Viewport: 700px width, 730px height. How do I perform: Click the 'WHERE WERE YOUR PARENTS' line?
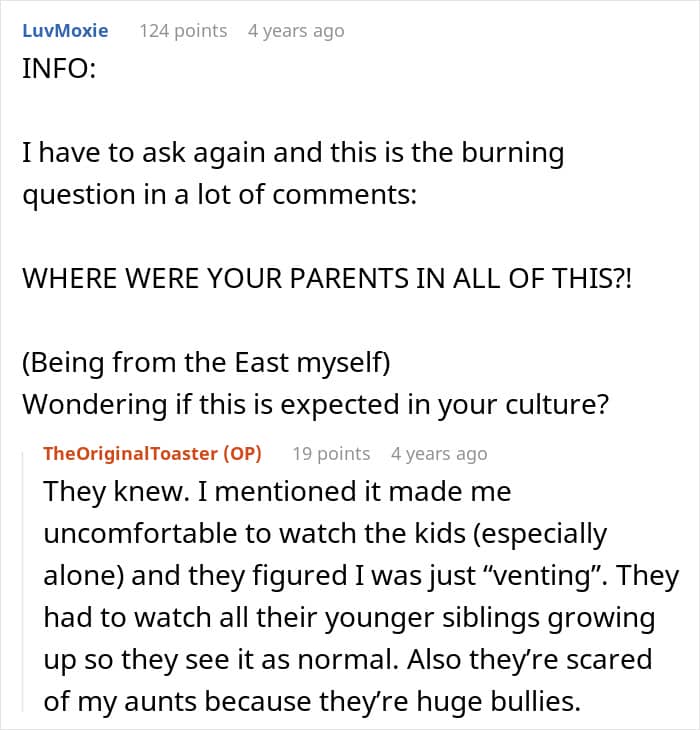[327, 278]
